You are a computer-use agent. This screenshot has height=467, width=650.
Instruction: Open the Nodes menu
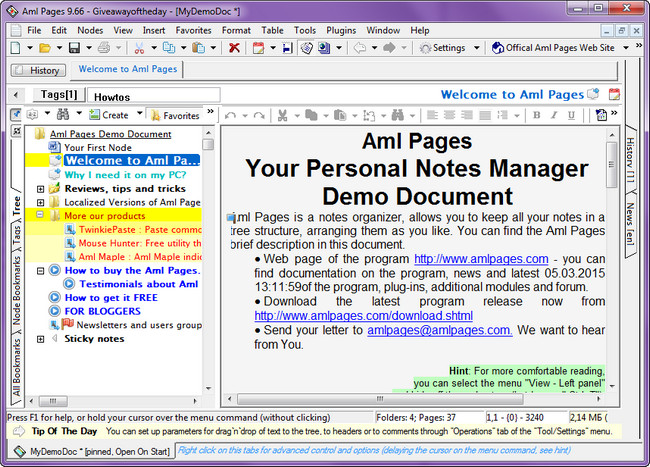(90, 30)
